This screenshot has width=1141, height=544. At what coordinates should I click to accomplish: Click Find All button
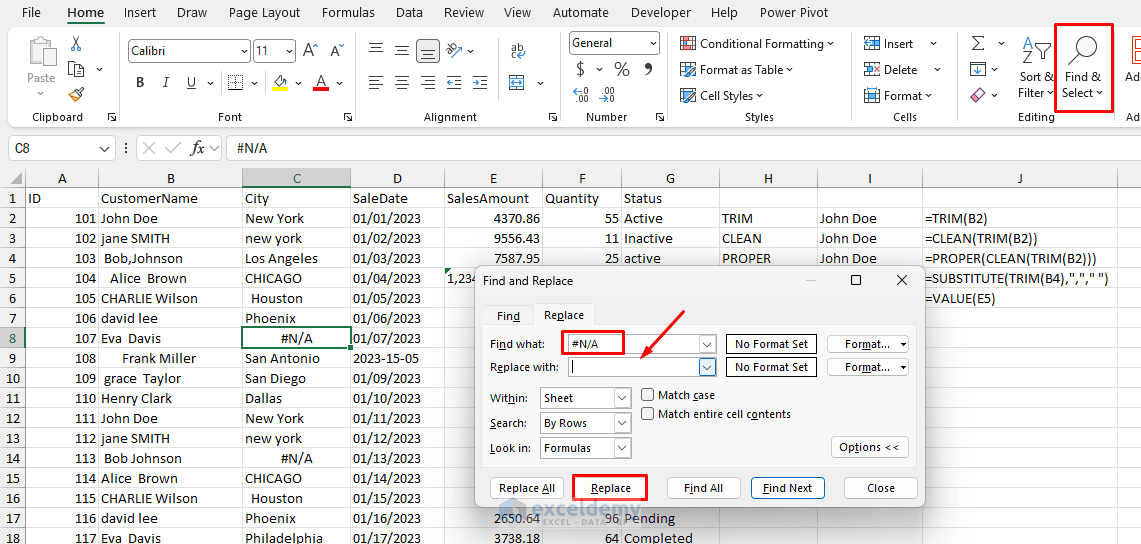pyautogui.click(x=704, y=488)
